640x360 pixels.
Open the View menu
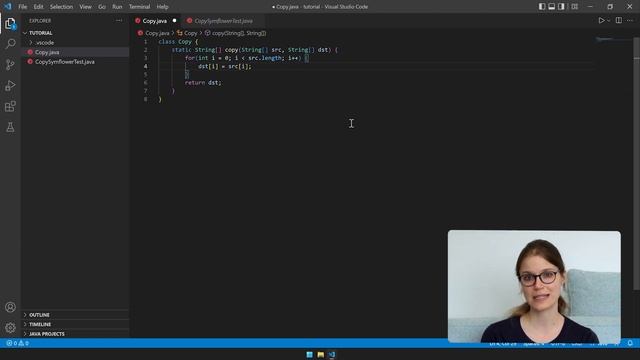tap(85, 7)
